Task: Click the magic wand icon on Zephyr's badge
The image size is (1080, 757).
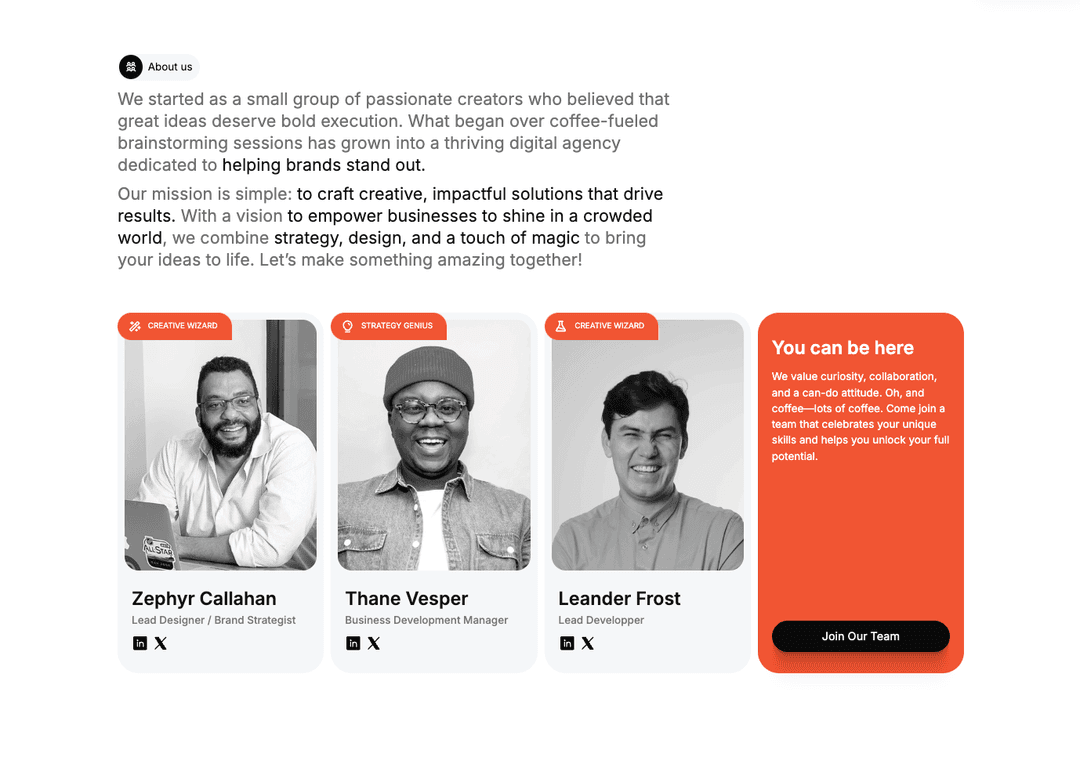Action: coord(135,326)
